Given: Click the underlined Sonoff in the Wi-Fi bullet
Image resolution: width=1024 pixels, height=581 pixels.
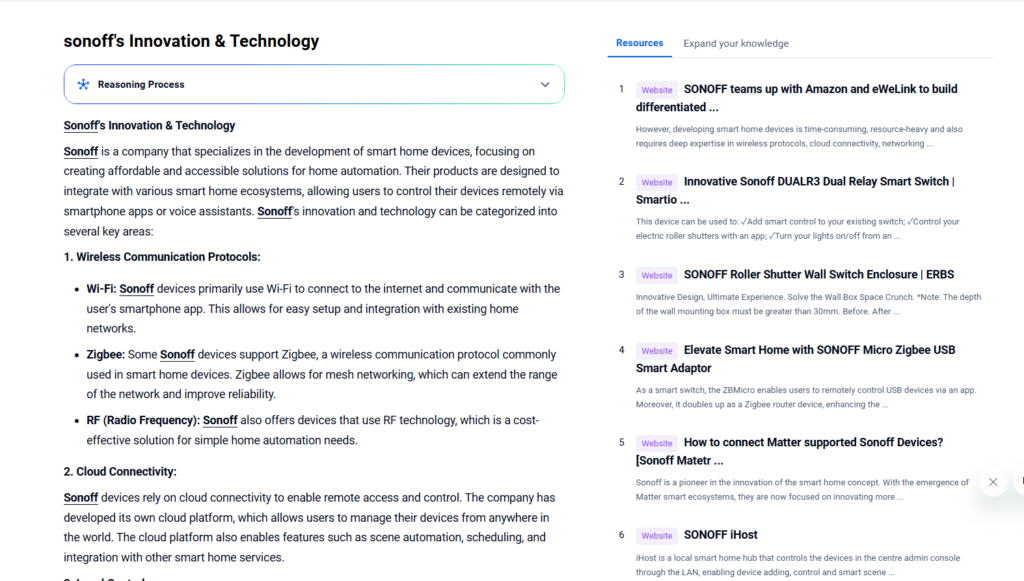Looking at the screenshot, I should [x=137, y=289].
